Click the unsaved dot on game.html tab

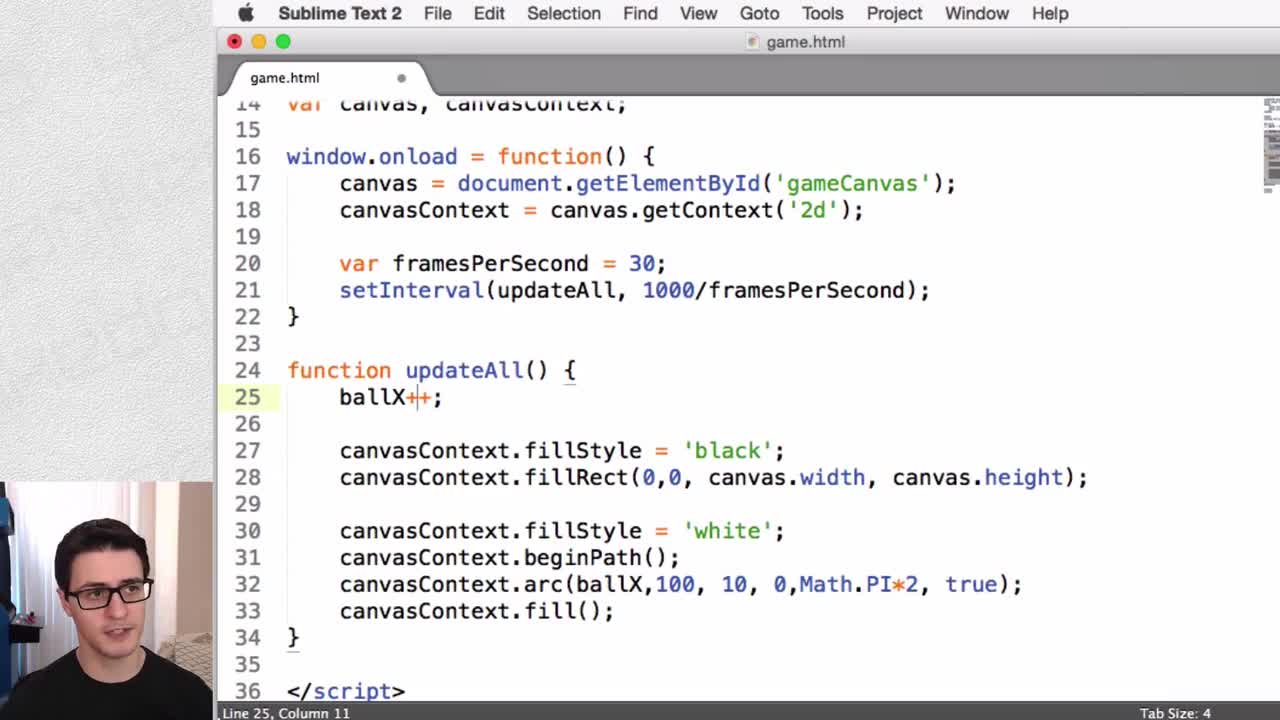(401, 78)
